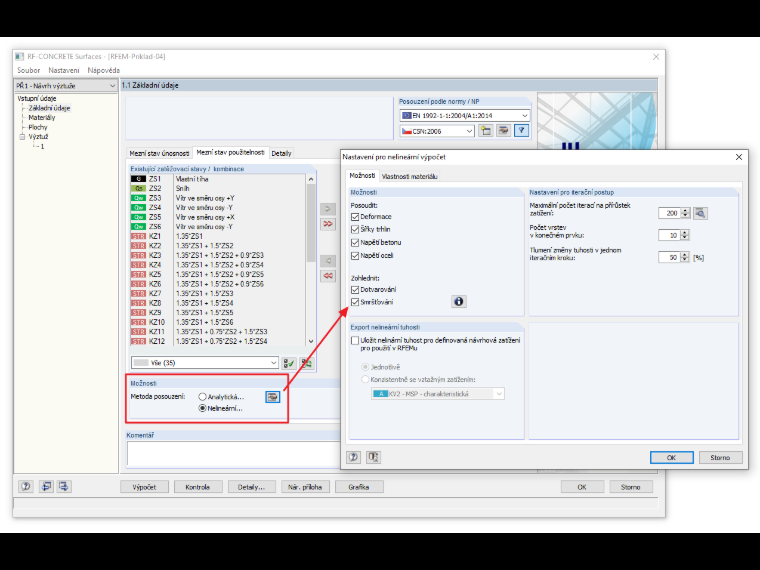Image resolution: width=760 pixels, height=570 pixels.
Task: Click units icon in nonlinear settings dialog
Action: 373,457
